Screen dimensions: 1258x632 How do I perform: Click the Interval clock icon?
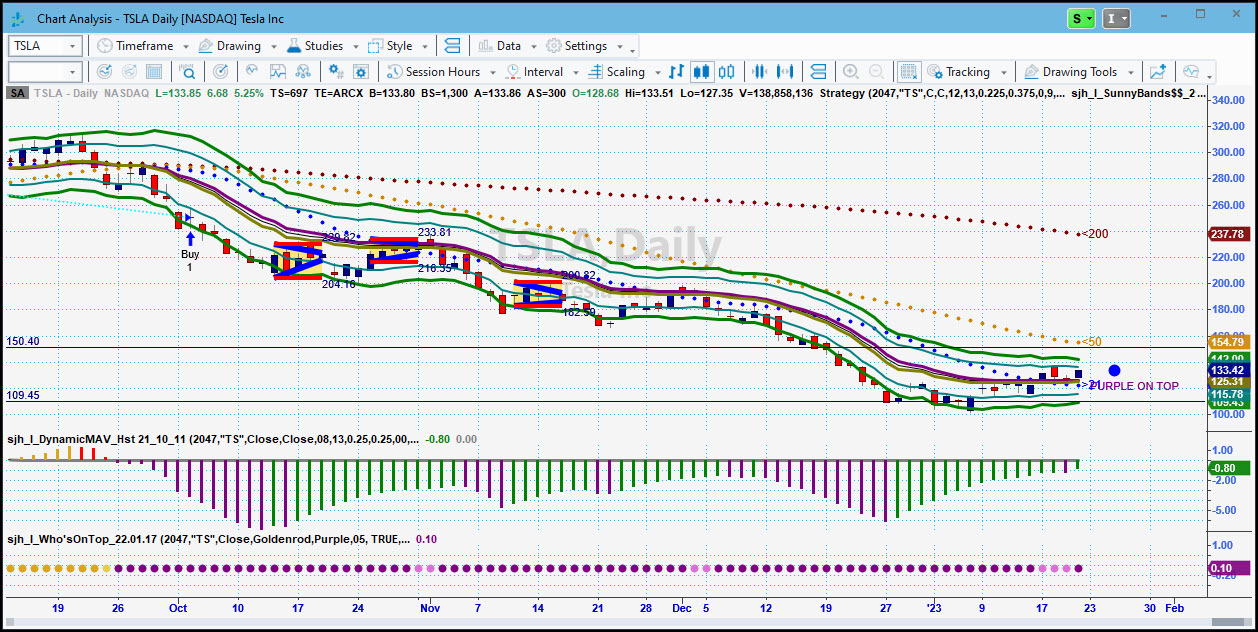pyautogui.click(x=513, y=72)
